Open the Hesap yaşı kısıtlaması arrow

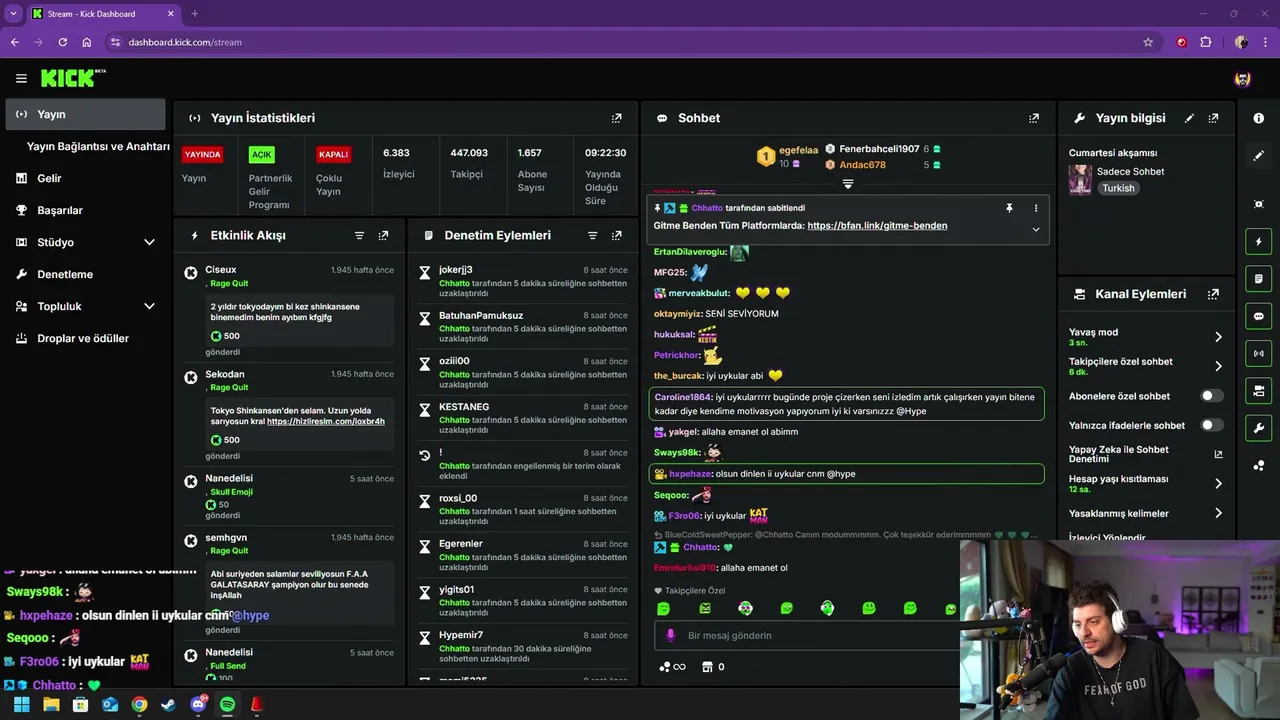click(1218, 484)
